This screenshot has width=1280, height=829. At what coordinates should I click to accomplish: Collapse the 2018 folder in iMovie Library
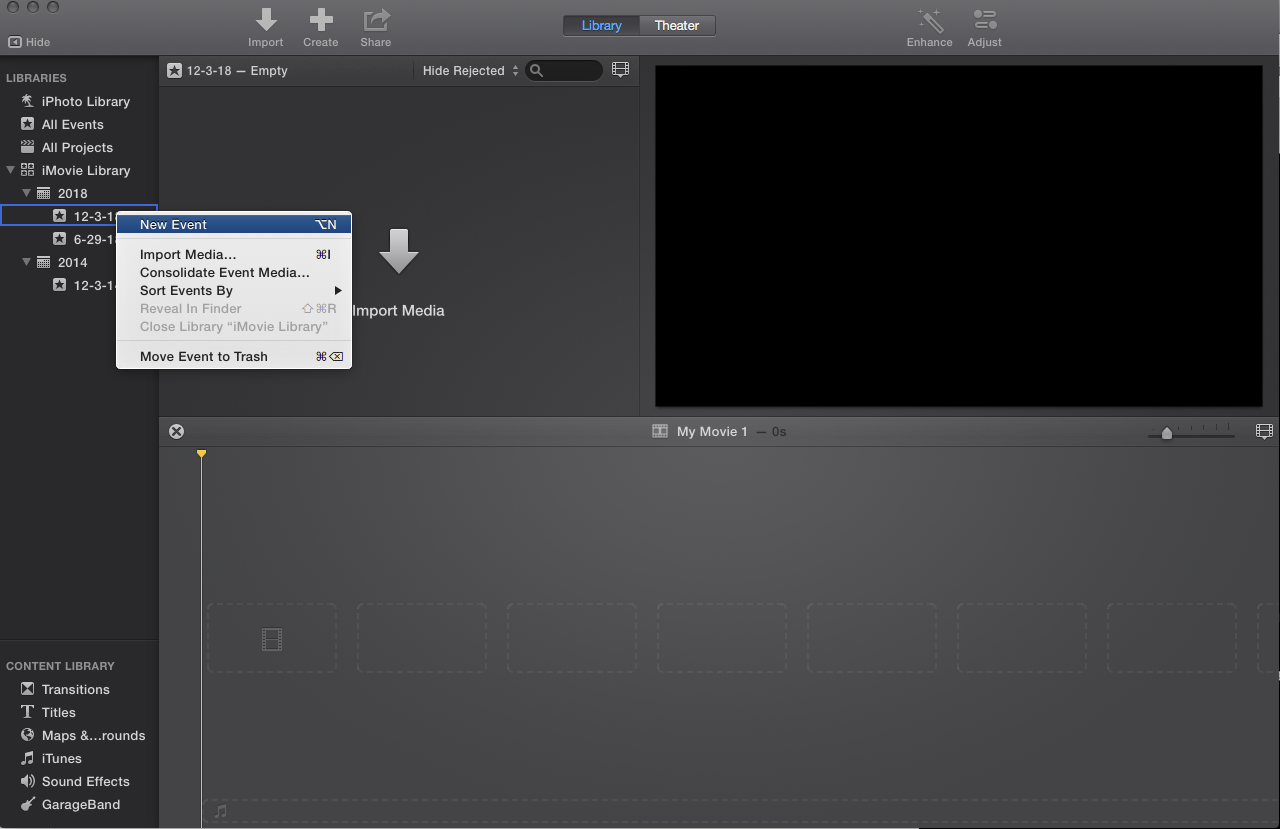coord(26,193)
